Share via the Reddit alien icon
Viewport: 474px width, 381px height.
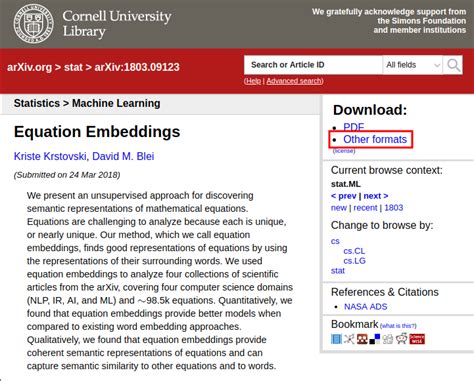pos(401,339)
